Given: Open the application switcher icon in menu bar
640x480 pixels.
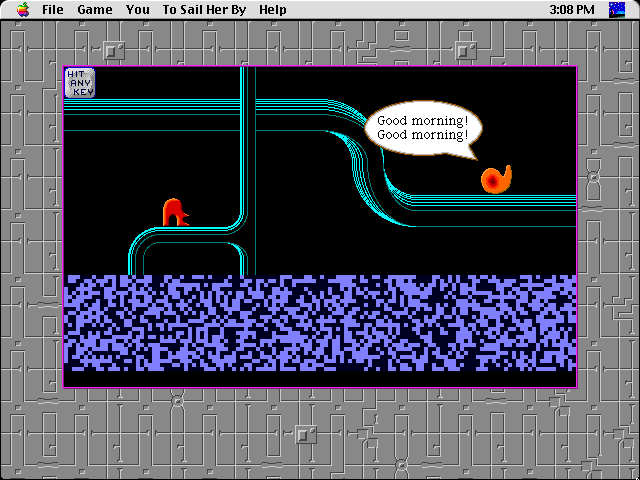Looking at the screenshot, I should tap(617, 9).
